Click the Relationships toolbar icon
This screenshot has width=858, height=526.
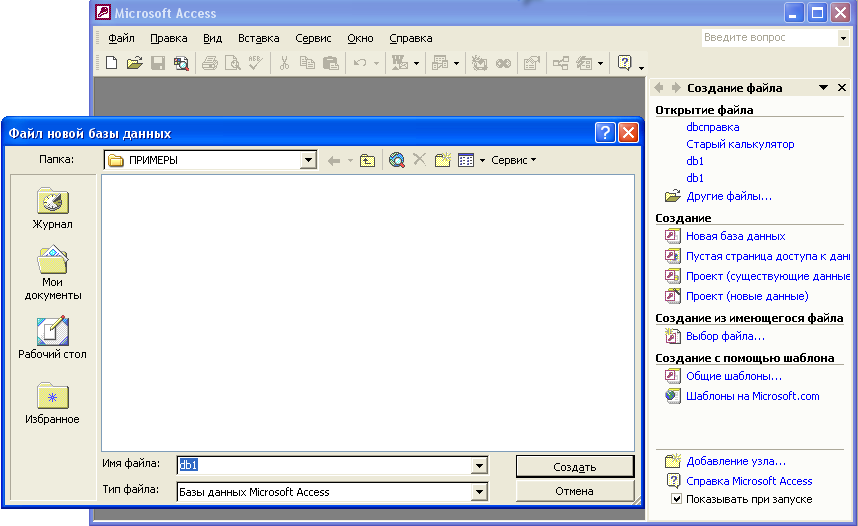pyautogui.click(x=561, y=63)
